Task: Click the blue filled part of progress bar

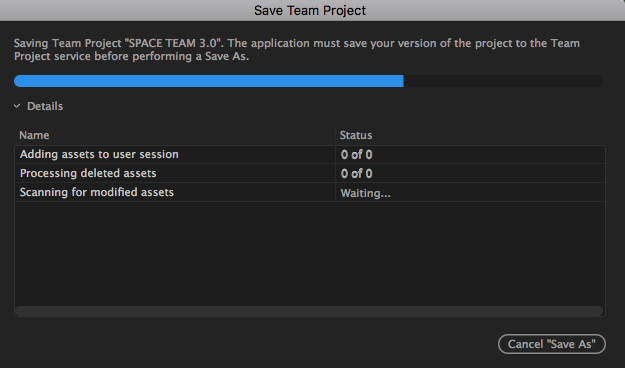Action: coord(208,81)
